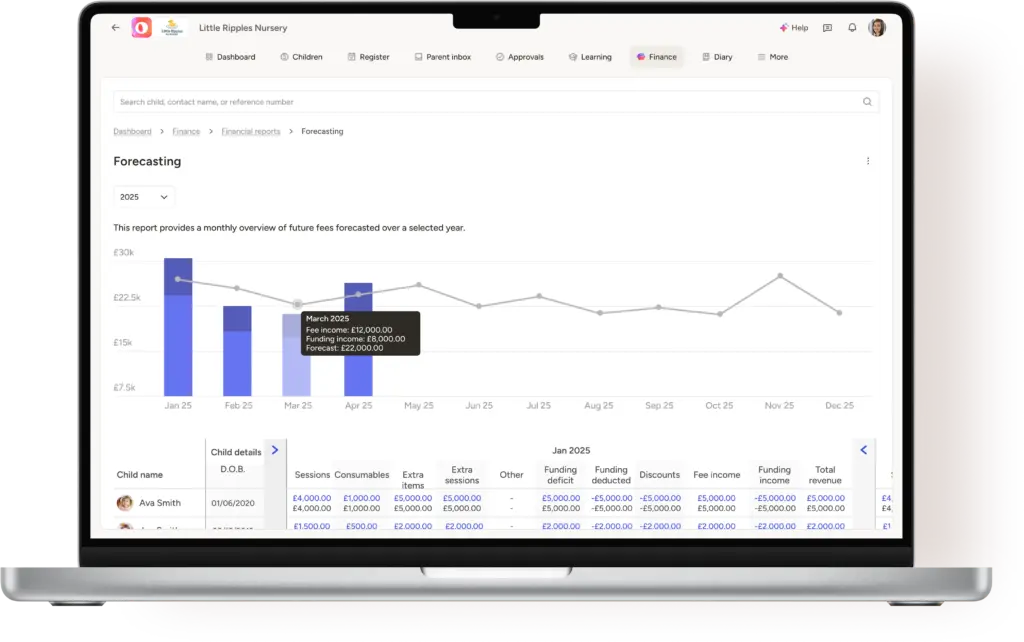Click the user profile avatar

point(877,28)
